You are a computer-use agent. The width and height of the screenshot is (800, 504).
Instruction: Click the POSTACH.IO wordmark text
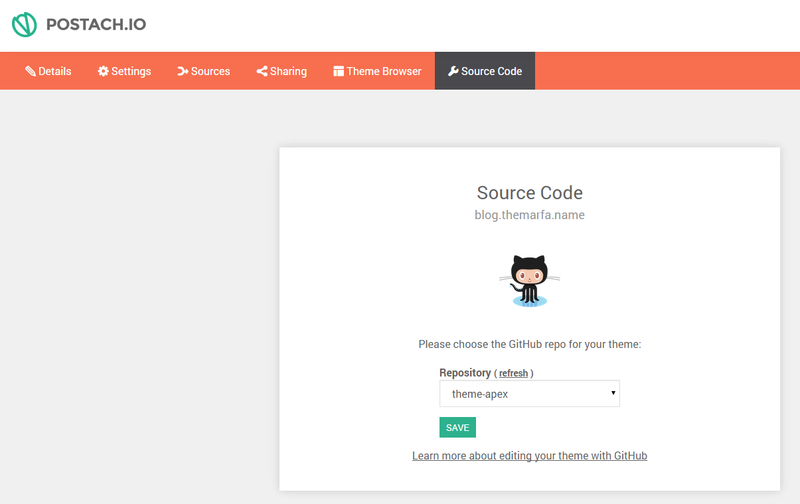click(96, 24)
